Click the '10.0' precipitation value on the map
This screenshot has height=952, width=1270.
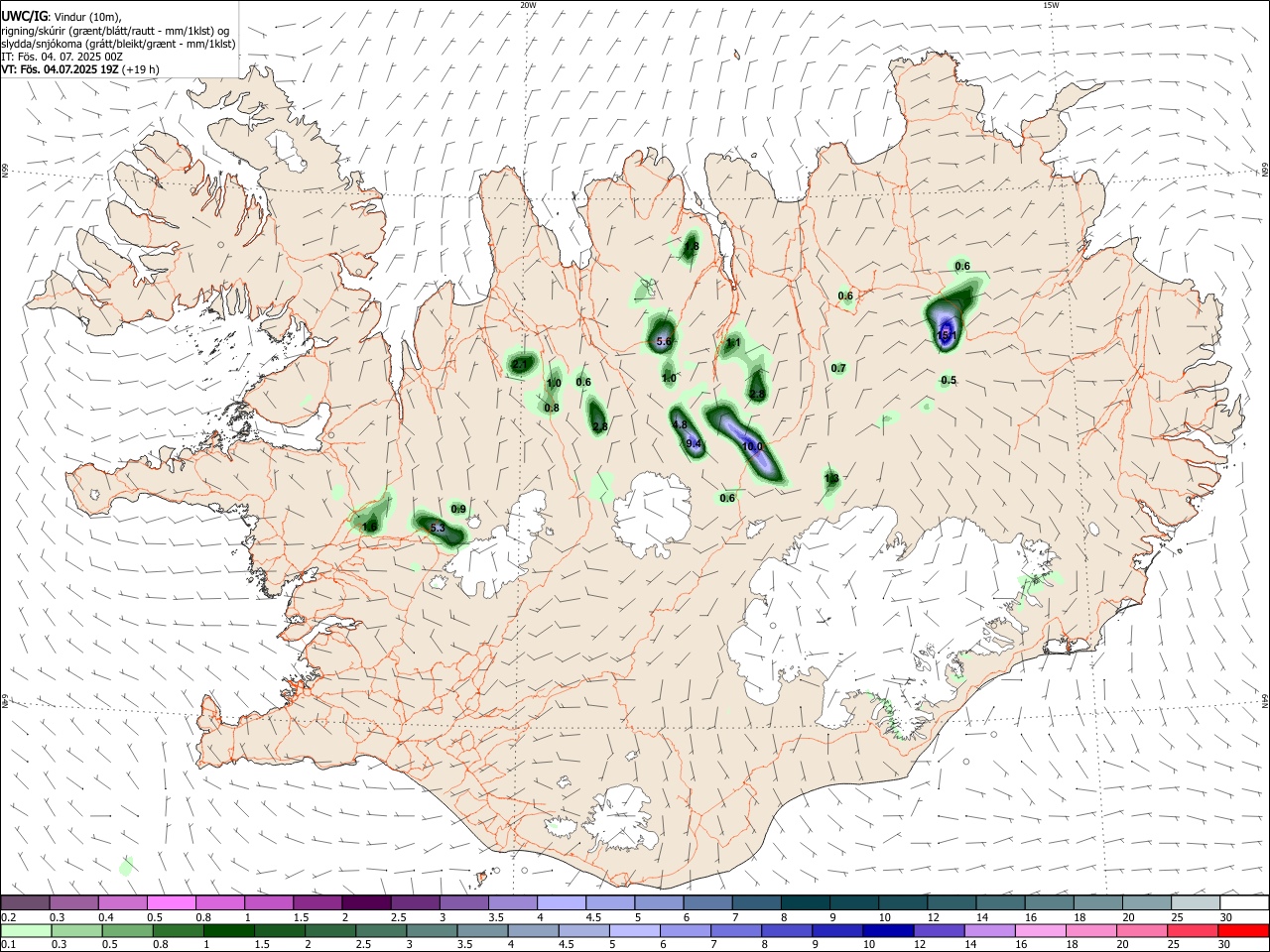(753, 446)
